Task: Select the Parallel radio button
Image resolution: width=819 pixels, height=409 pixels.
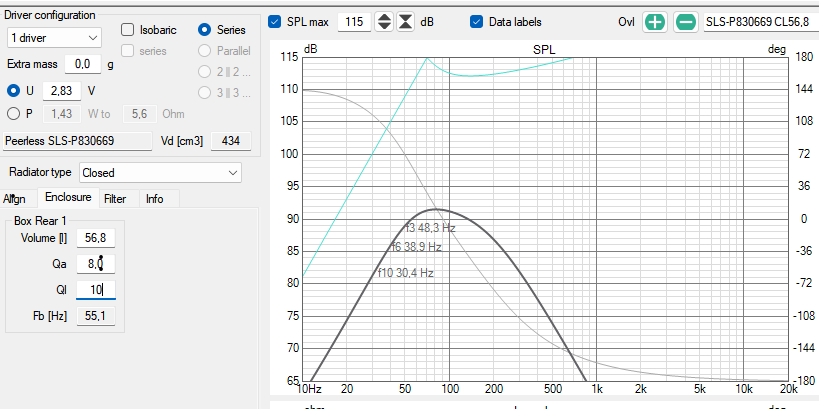Action: 205,51
